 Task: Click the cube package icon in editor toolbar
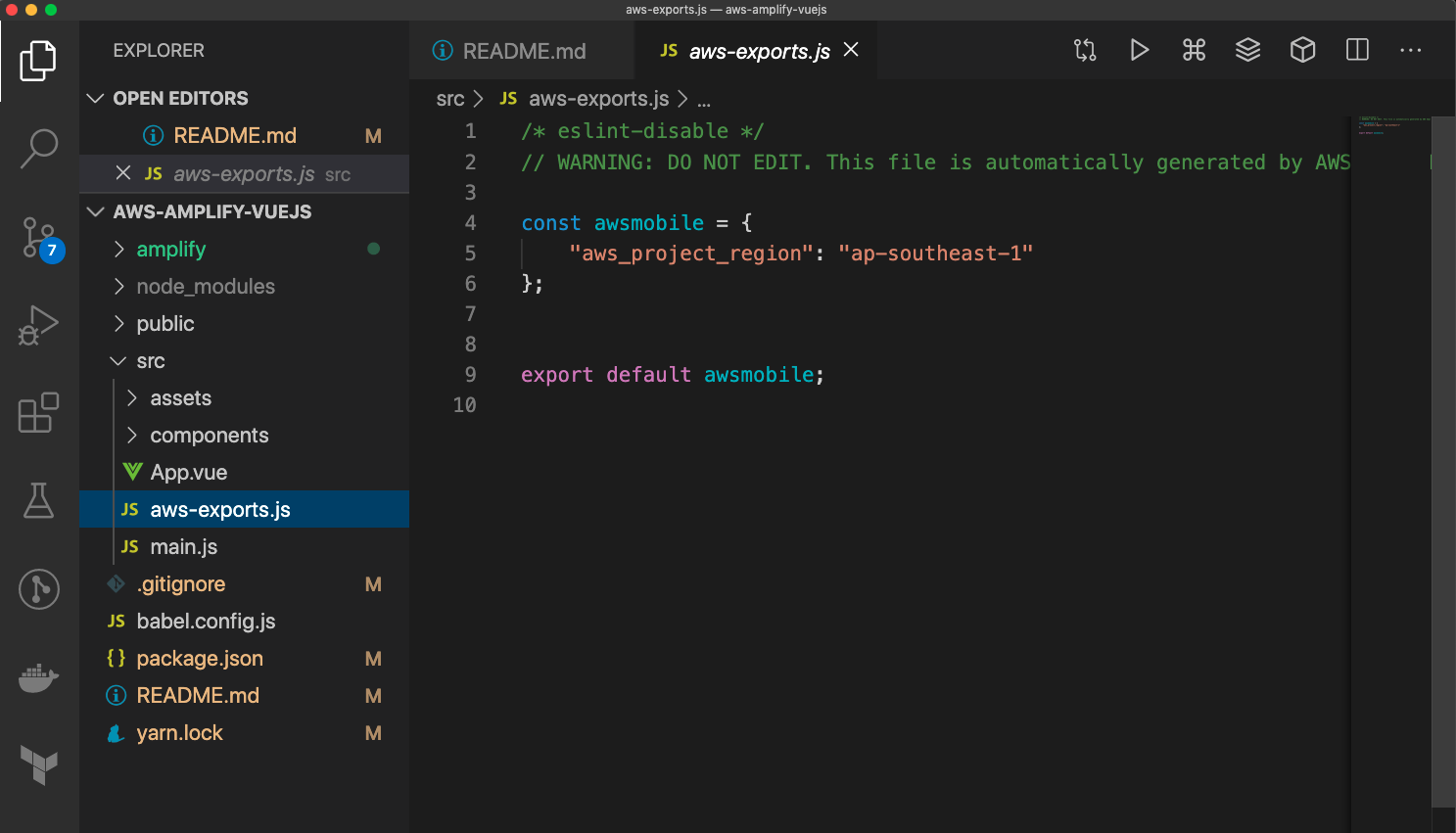pos(1302,50)
